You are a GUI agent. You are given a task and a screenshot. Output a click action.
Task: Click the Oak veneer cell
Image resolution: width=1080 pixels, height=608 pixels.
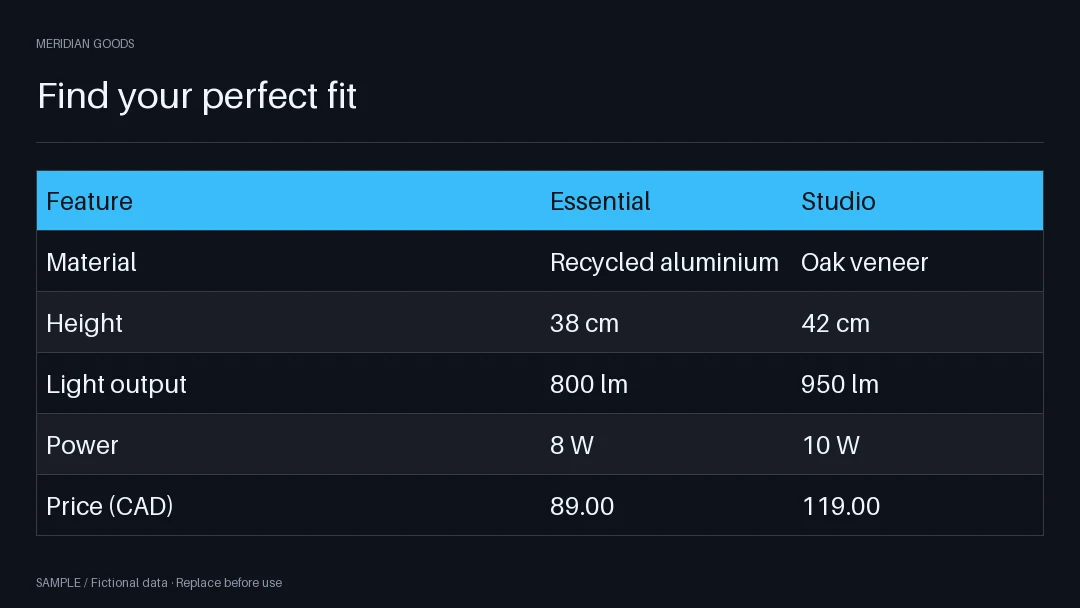pos(864,262)
